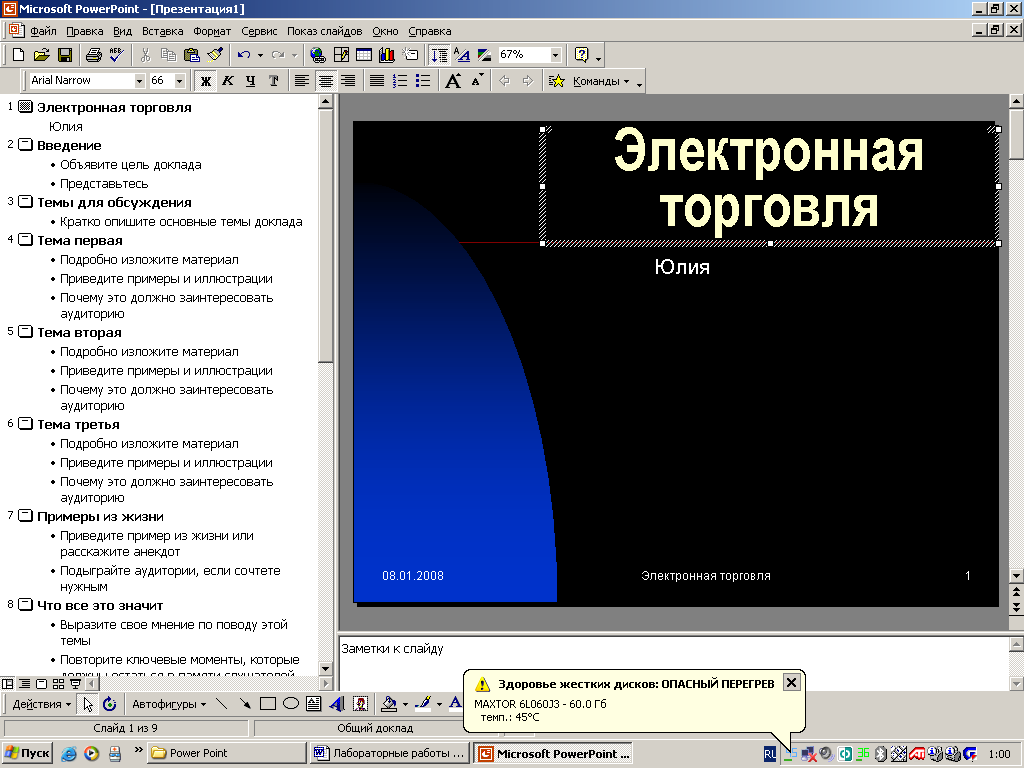Open the Вид menu

point(122,31)
